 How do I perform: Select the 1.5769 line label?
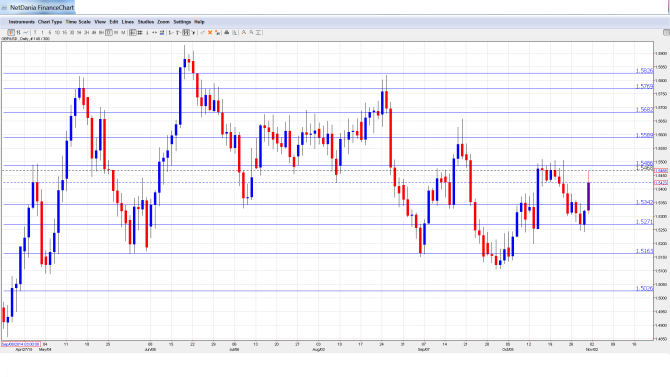[644, 86]
